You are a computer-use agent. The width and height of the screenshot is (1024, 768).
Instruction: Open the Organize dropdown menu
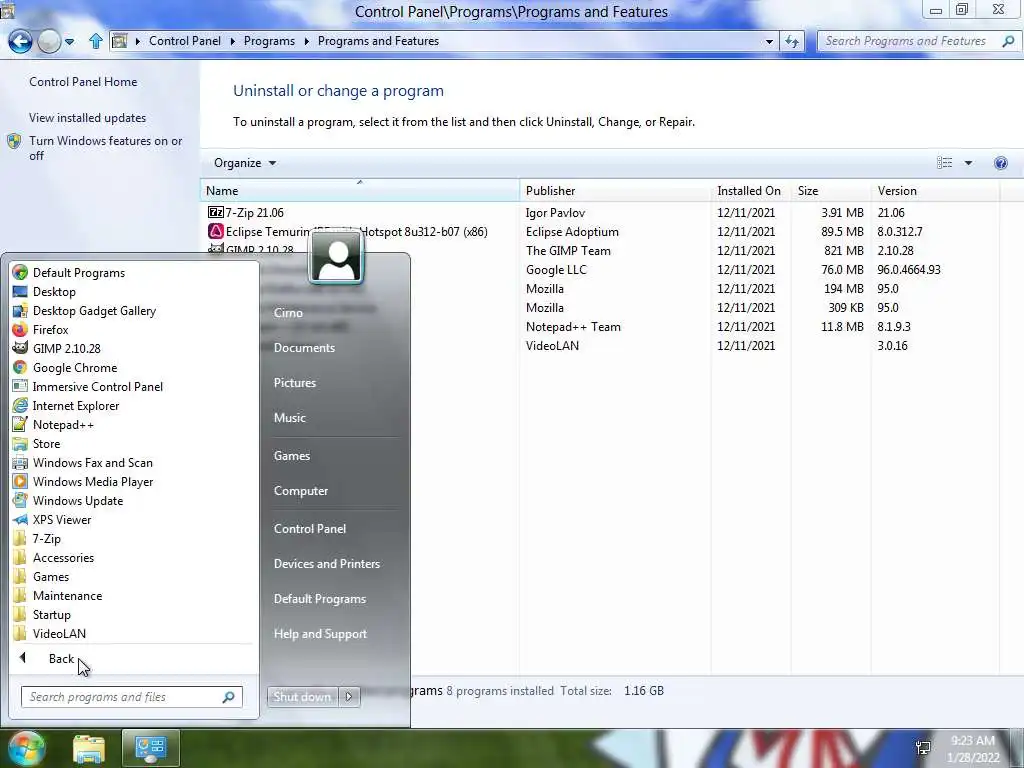pos(245,163)
